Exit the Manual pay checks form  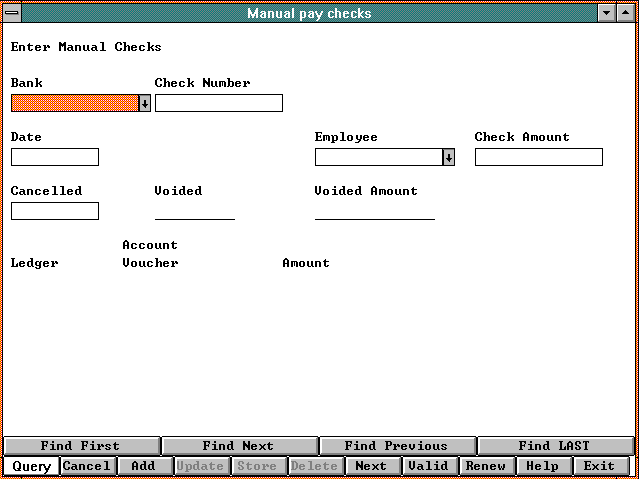tap(600, 466)
